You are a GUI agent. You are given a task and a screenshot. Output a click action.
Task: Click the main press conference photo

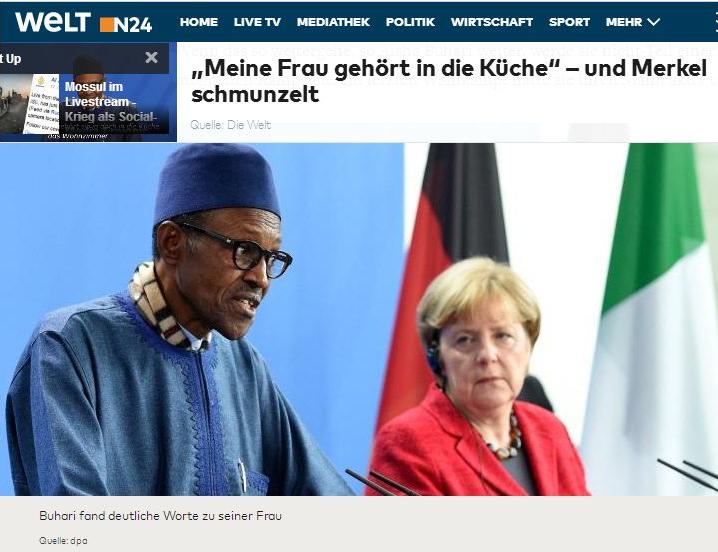[x=359, y=319]
